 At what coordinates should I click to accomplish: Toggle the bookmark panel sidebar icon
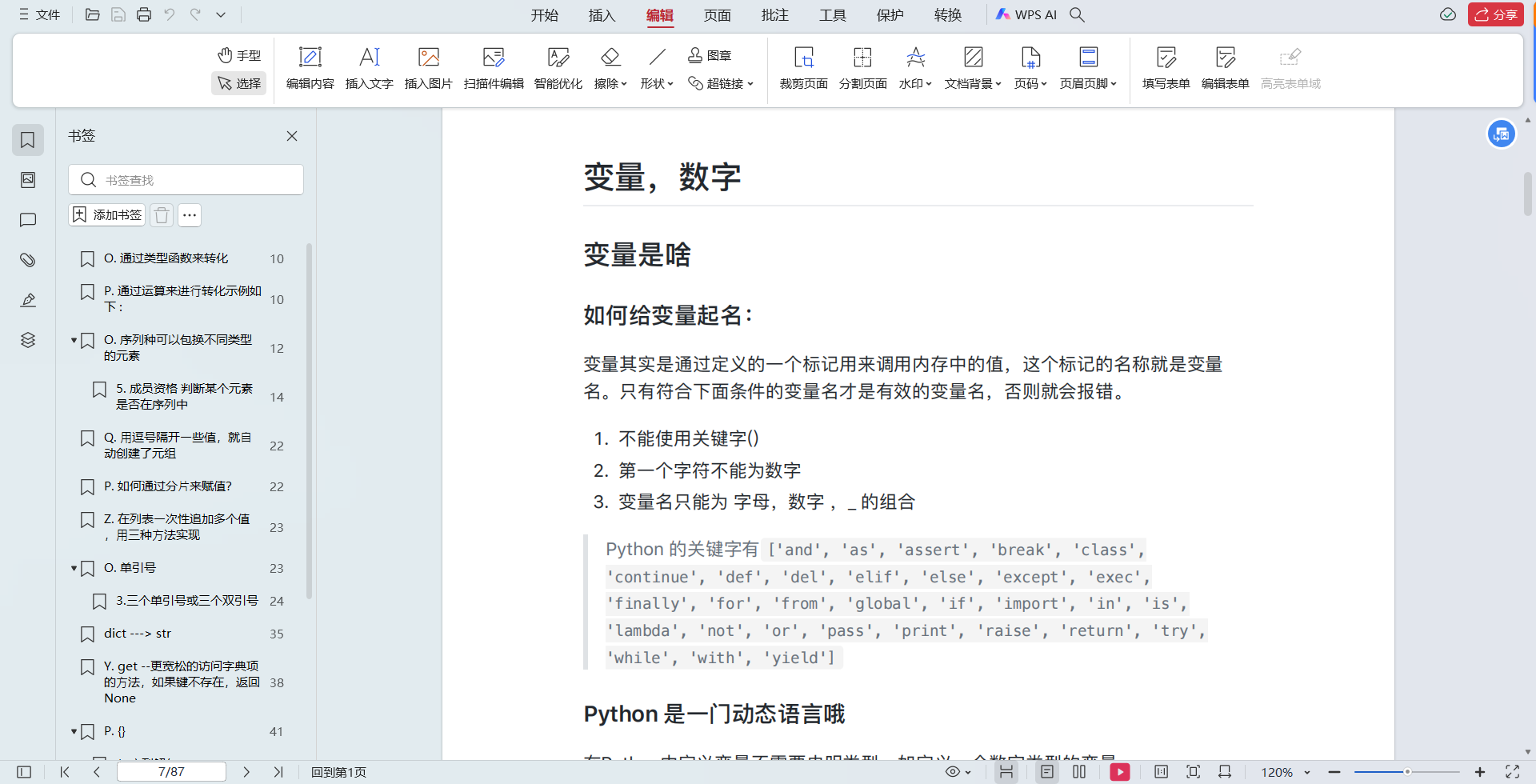point(28,140)
